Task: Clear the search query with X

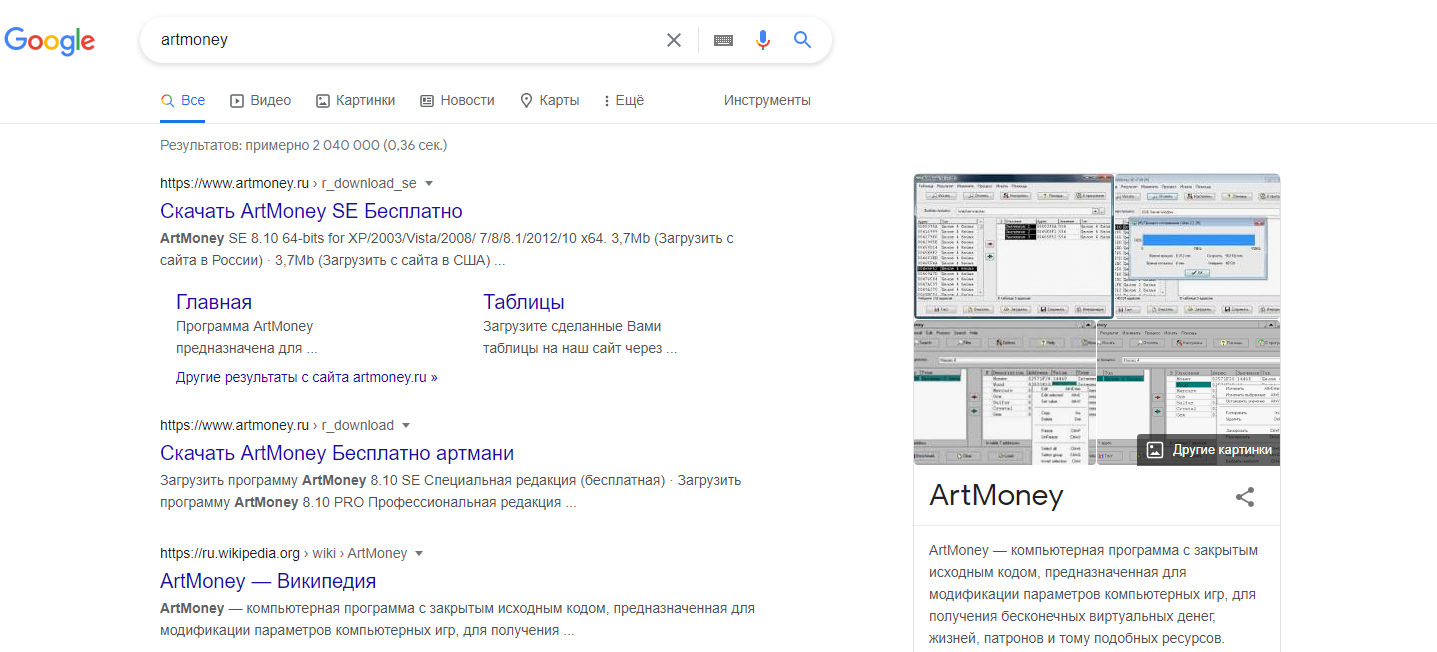Action: click(x=674, y=40)
